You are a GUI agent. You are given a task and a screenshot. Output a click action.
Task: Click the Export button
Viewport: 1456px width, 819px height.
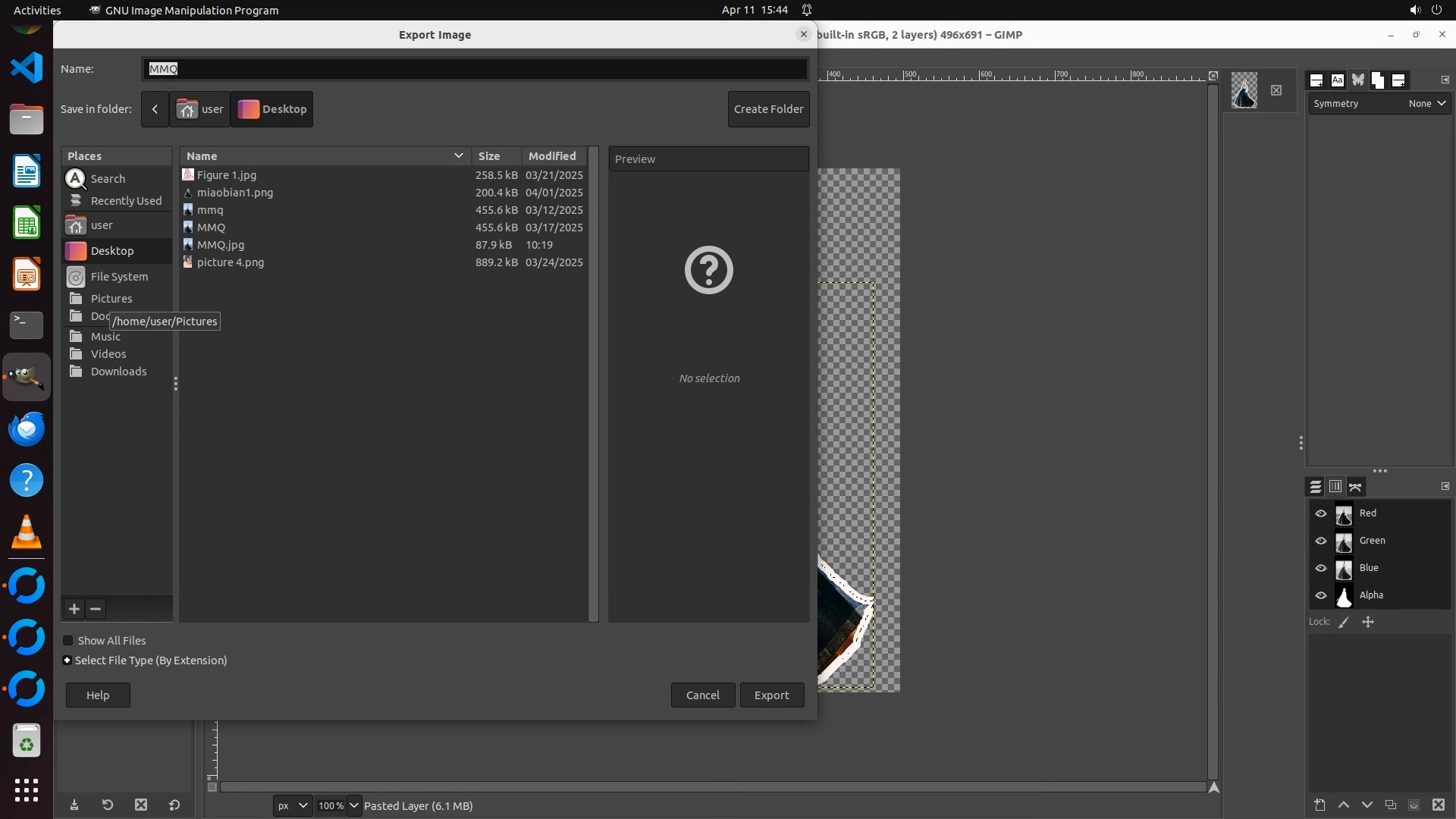771,695
